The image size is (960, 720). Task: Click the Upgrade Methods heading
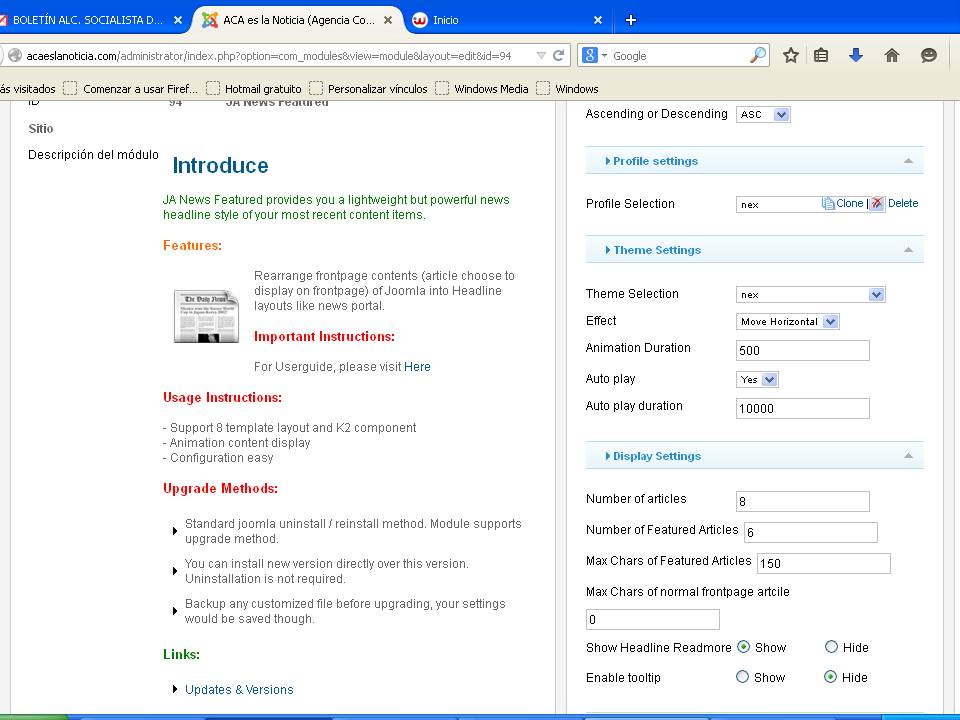(x=220, y=489)
